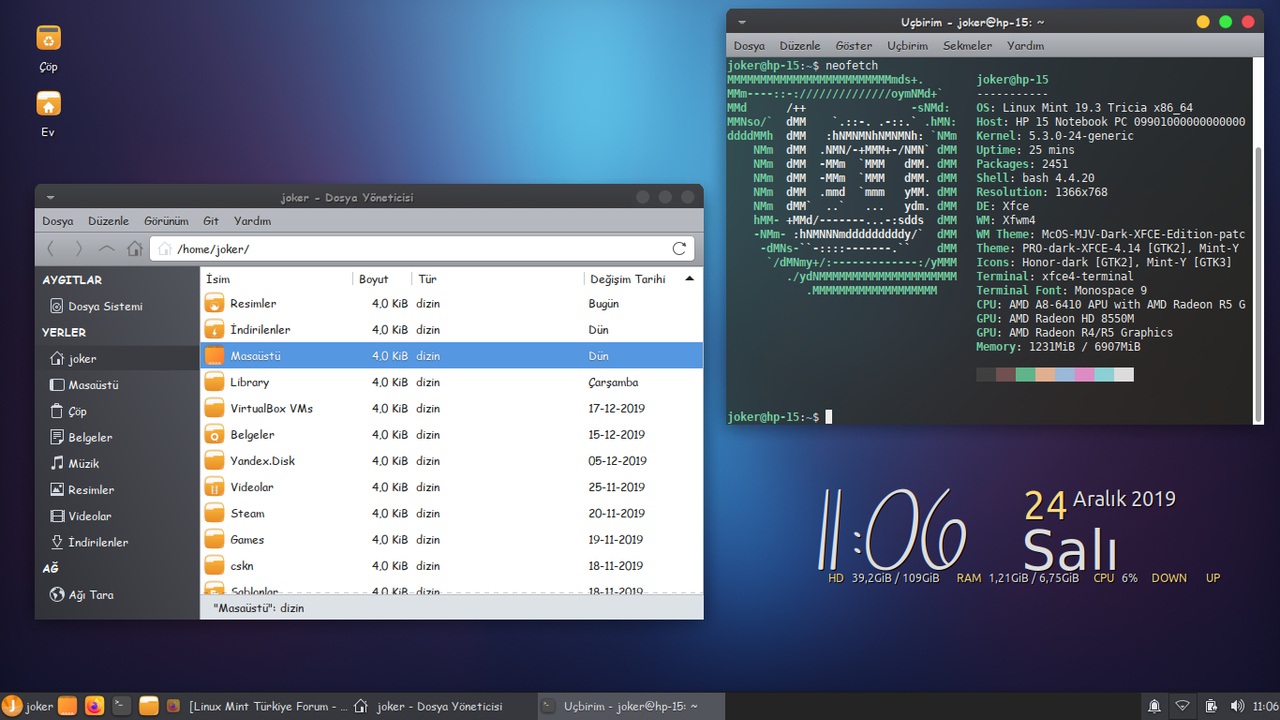
Task: Open the terminal Yardım menu
Action: 1025,46
